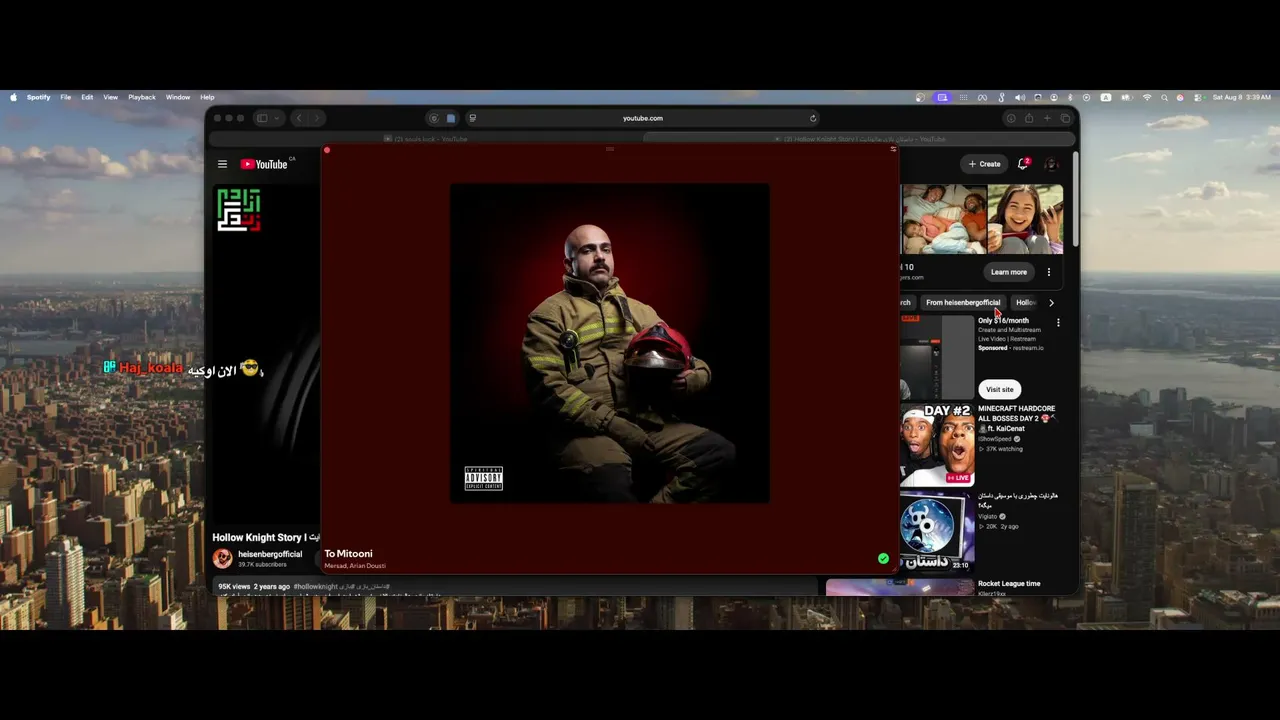Screen dimensions: 1280x720
Task: Go to the YouTube home logo
Action: coord(264,164)
